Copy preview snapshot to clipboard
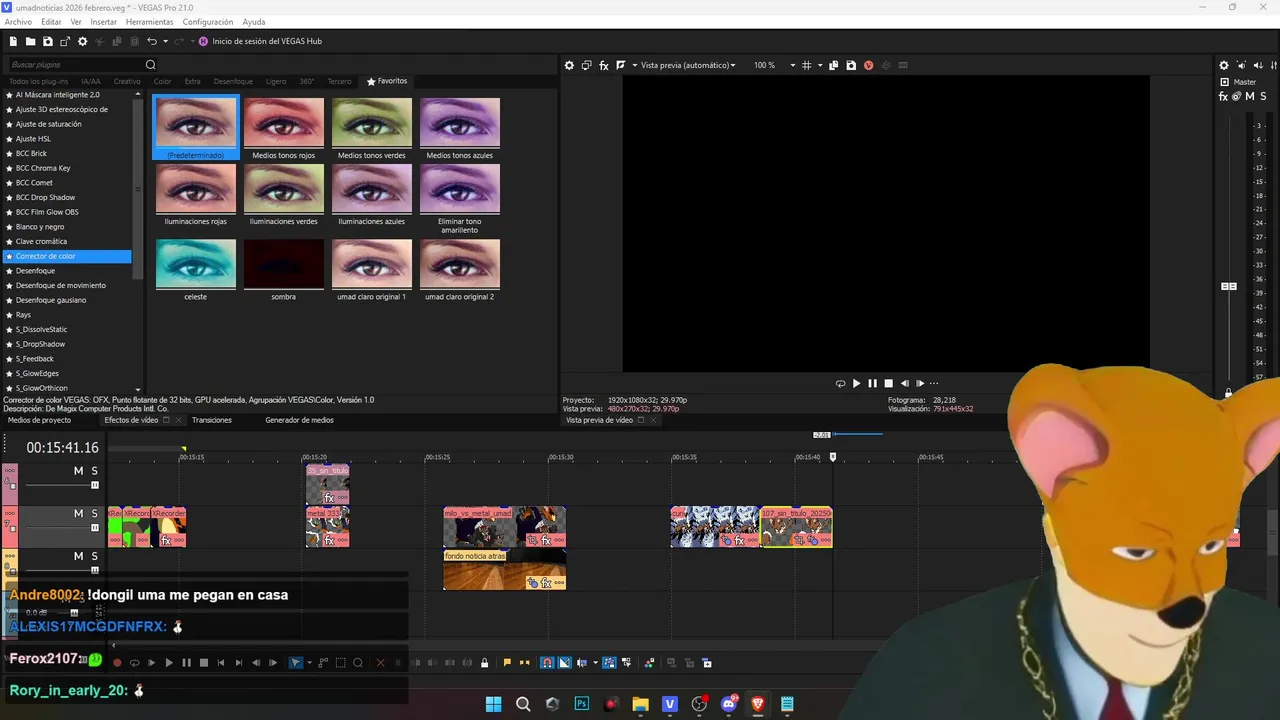This screenshot has height=720, width=1280. tap(834, 65)
